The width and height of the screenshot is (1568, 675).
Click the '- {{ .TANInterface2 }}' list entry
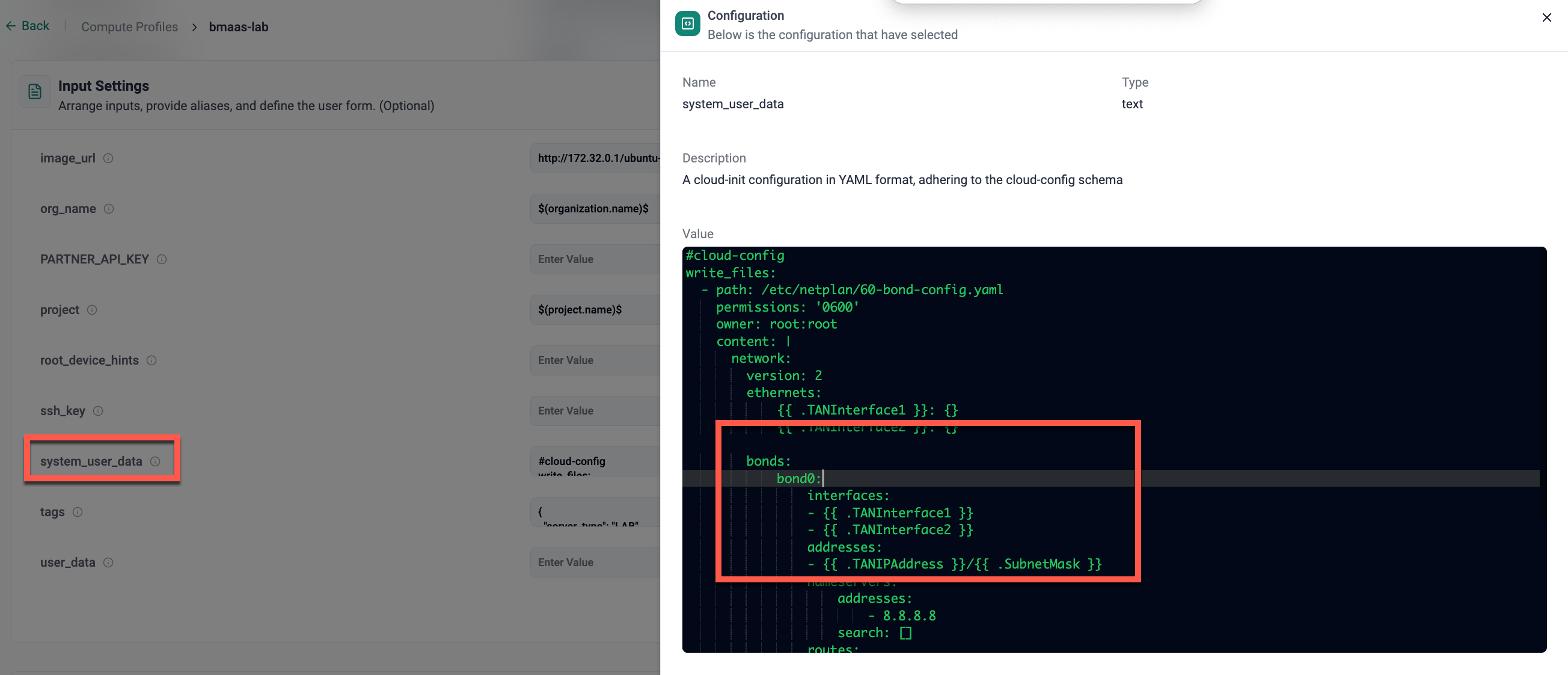pyautogui.click(x=890, y=530)
